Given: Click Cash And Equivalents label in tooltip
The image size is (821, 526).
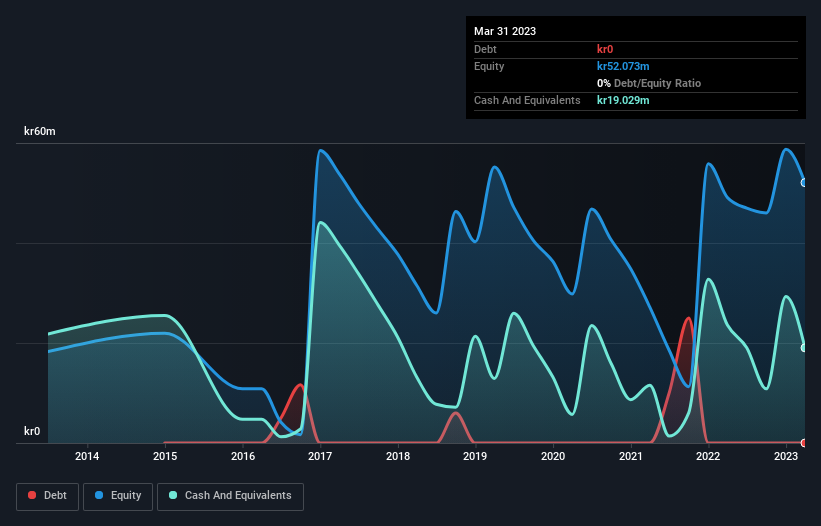Looking at the screenshot, I should (x=527, y=100).
